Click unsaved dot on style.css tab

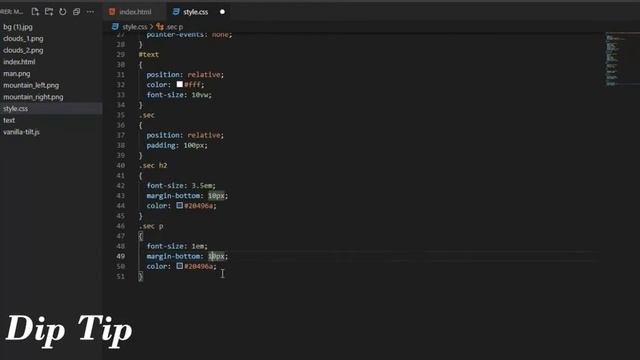point(222,12)
